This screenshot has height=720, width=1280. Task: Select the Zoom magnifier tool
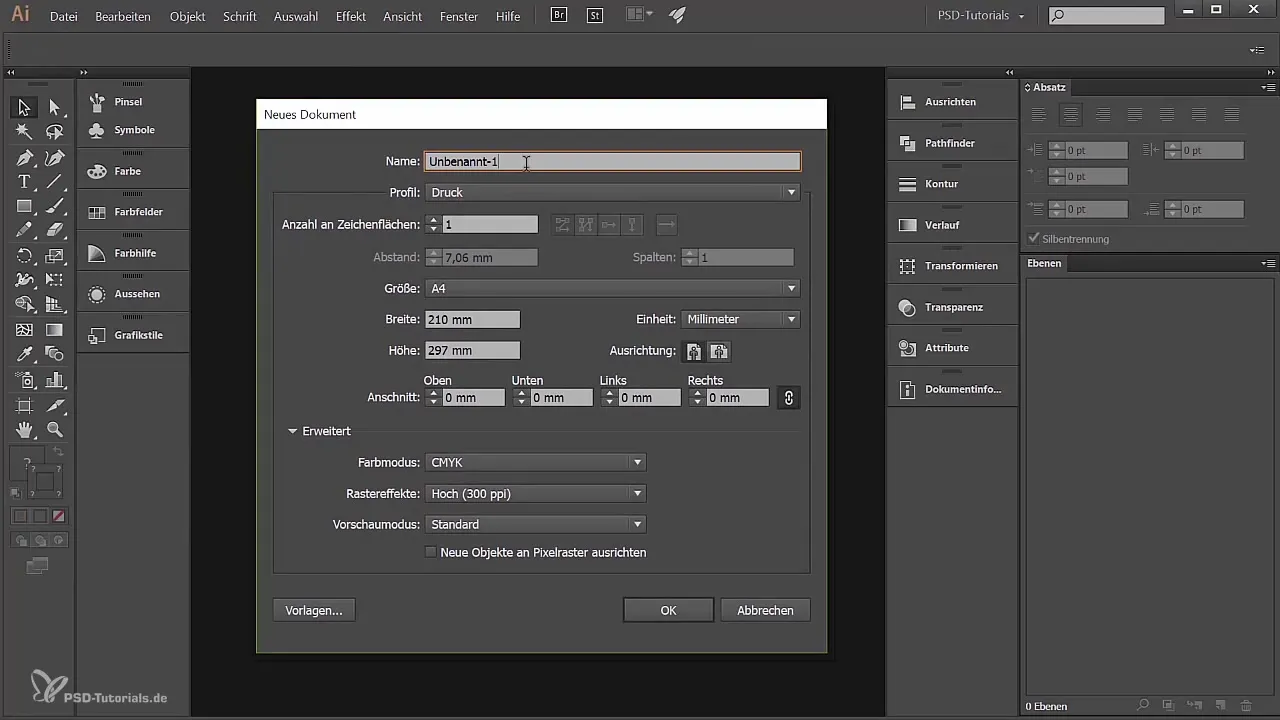[55, 430]
